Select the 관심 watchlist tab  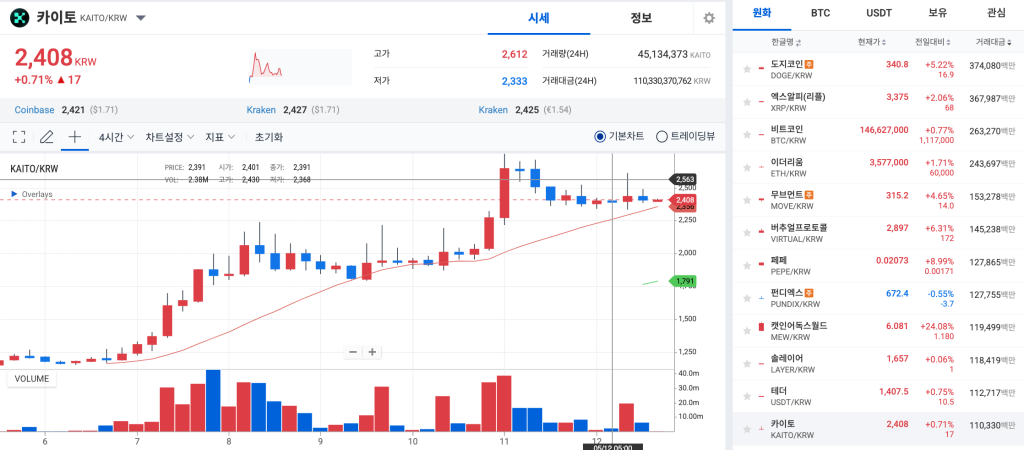[995, 13]
